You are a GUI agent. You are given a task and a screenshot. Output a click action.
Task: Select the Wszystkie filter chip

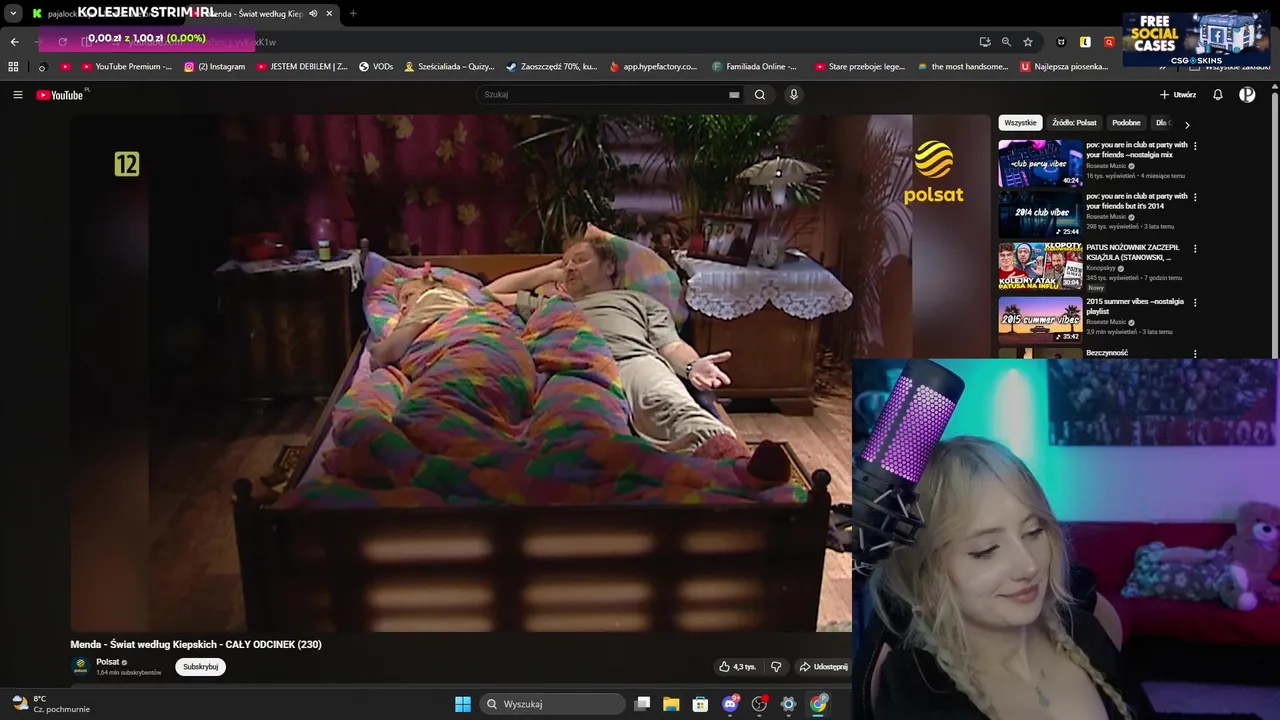(1020, 123)
